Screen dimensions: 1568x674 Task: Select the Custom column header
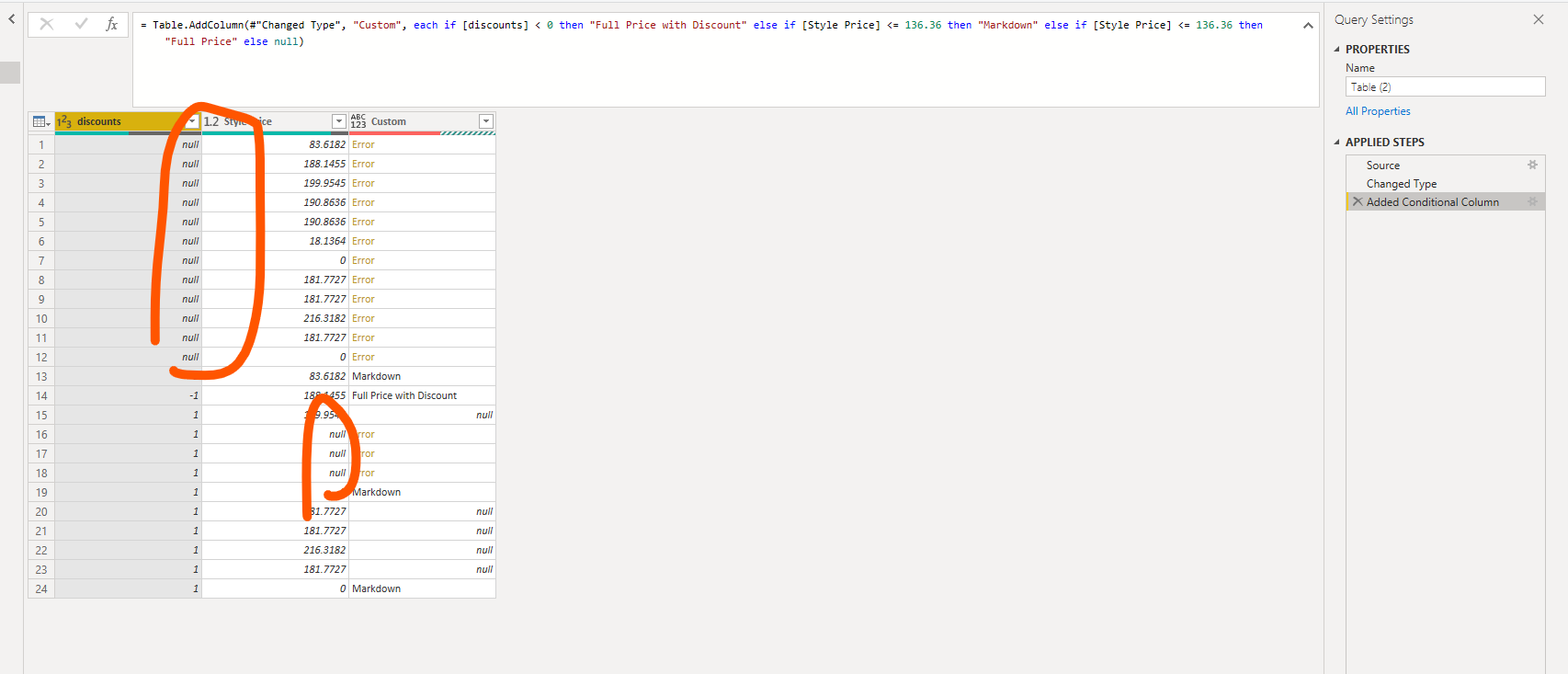pos(422,121)
